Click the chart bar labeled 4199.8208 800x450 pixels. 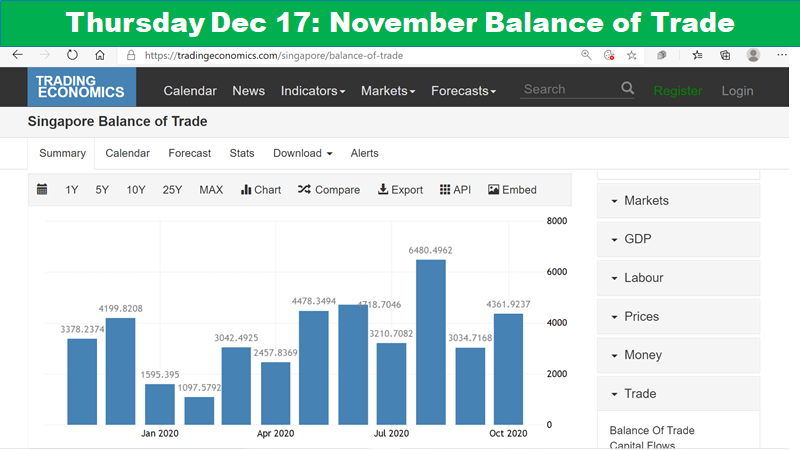[x=120, y=371]
